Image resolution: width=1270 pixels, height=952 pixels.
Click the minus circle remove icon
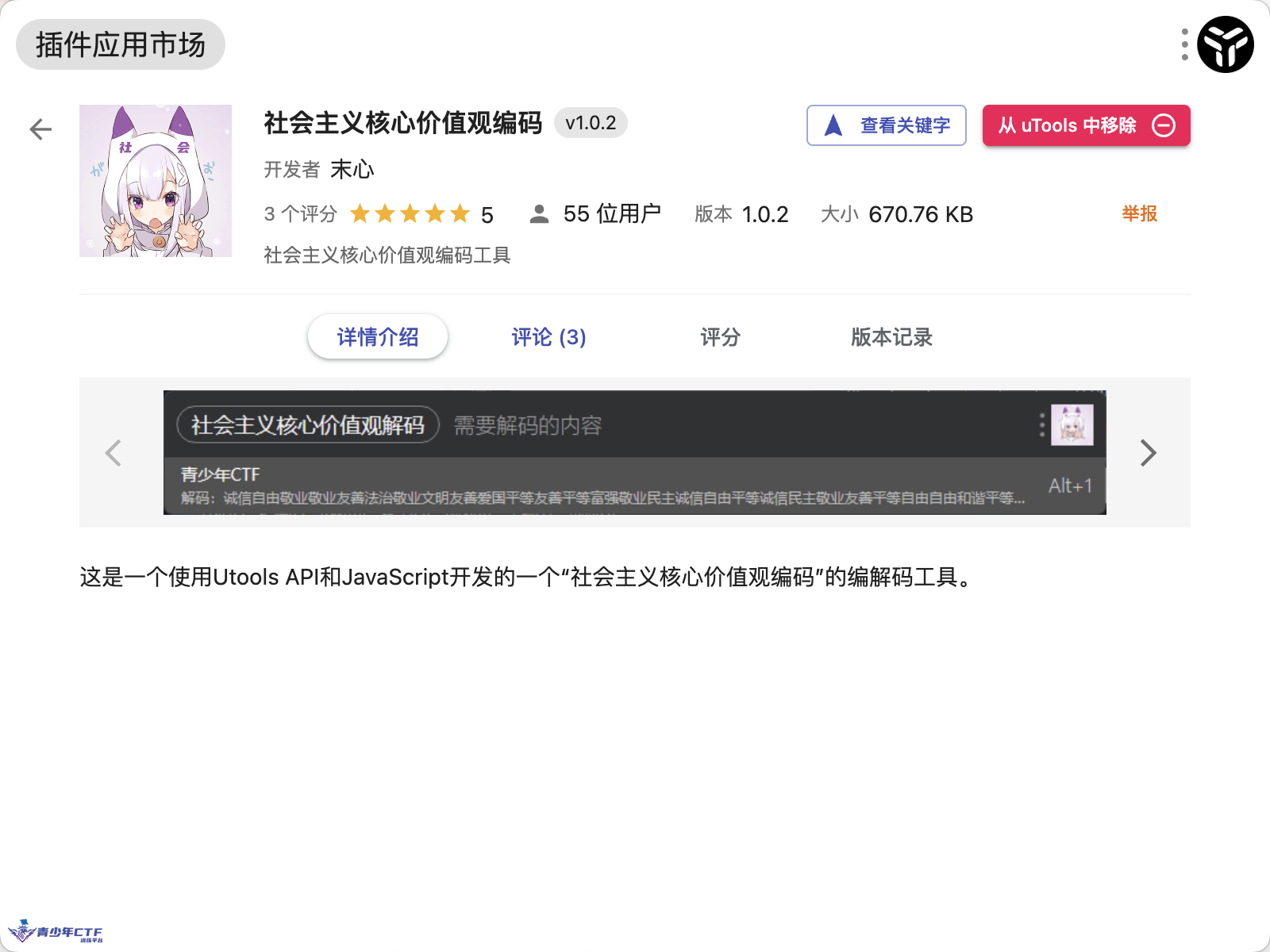(x=1164, y=125)
